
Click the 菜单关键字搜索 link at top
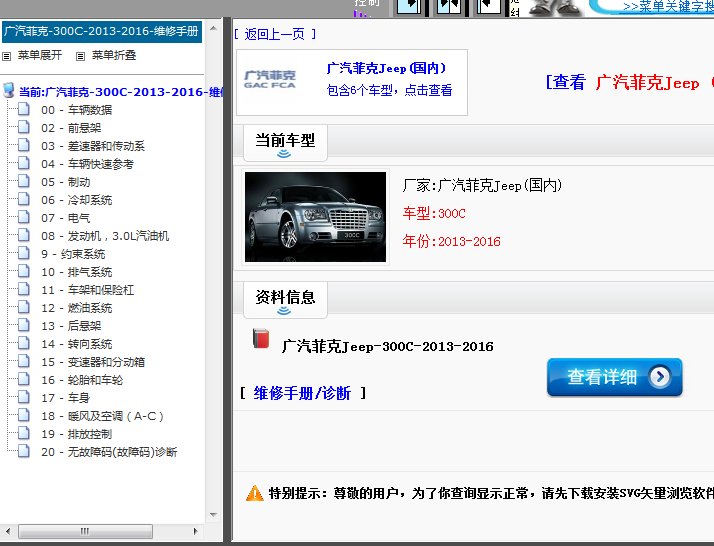[668, 6]
